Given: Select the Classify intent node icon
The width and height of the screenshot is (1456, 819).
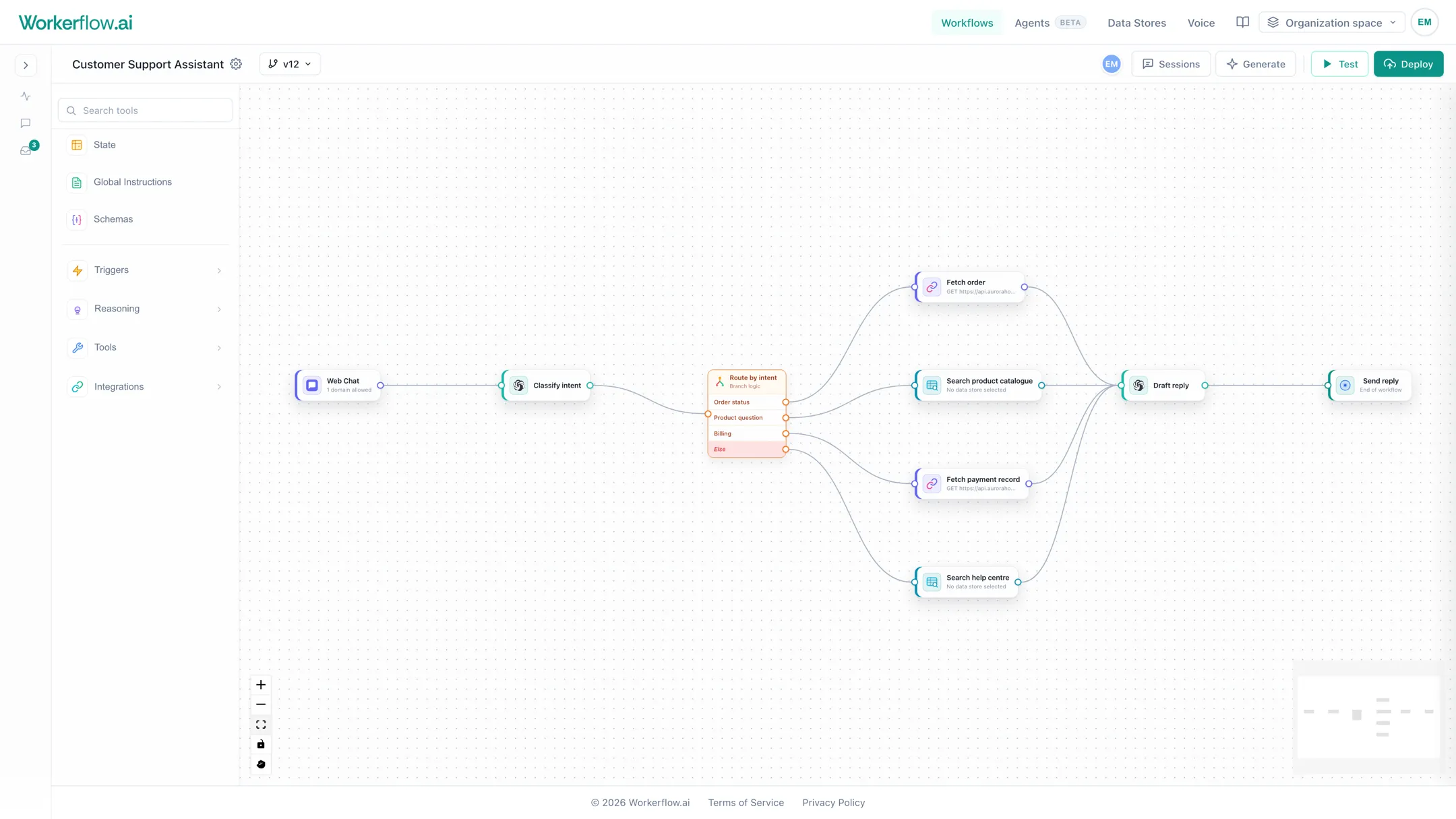Looking at the screenshot, I should [518, 386].
